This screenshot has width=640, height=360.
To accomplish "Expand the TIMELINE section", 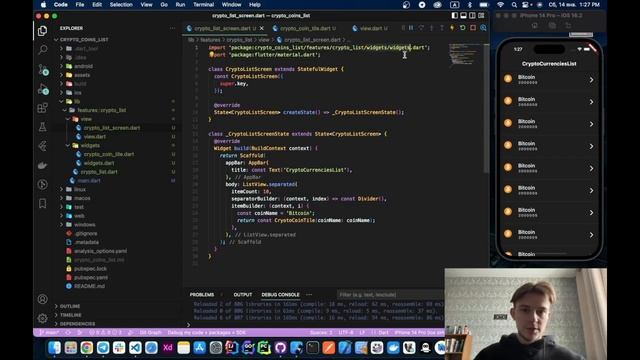I will (71, 315).
